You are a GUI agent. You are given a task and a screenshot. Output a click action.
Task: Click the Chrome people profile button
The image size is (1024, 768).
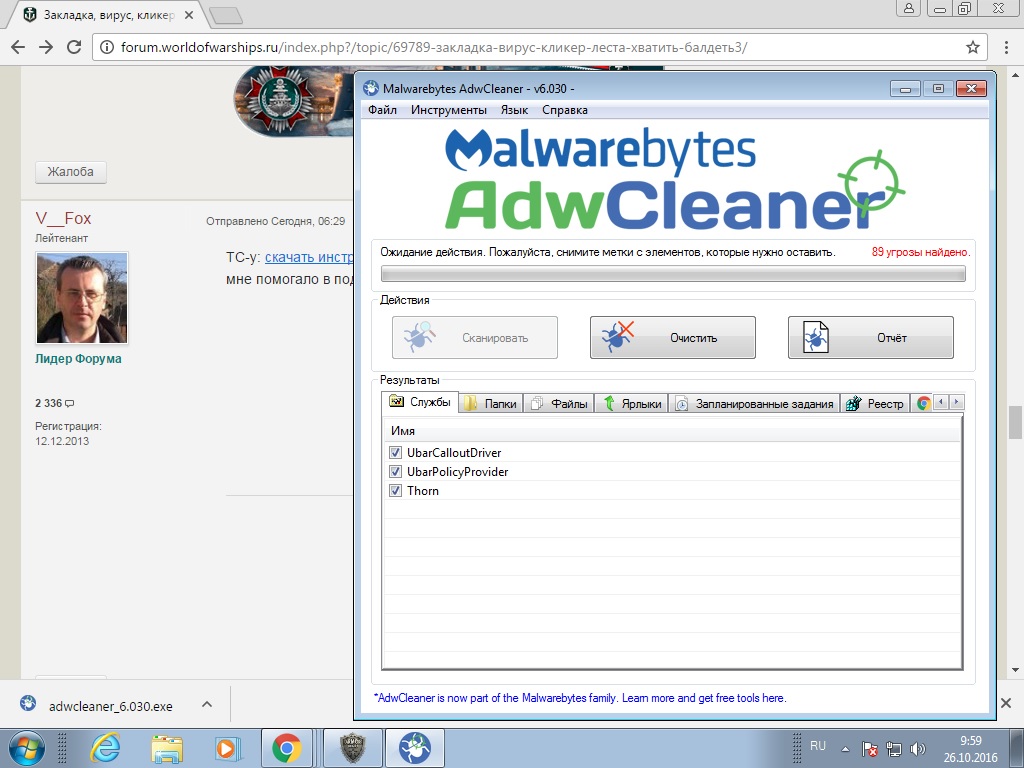pyautogui.click(x=908, y=8)
